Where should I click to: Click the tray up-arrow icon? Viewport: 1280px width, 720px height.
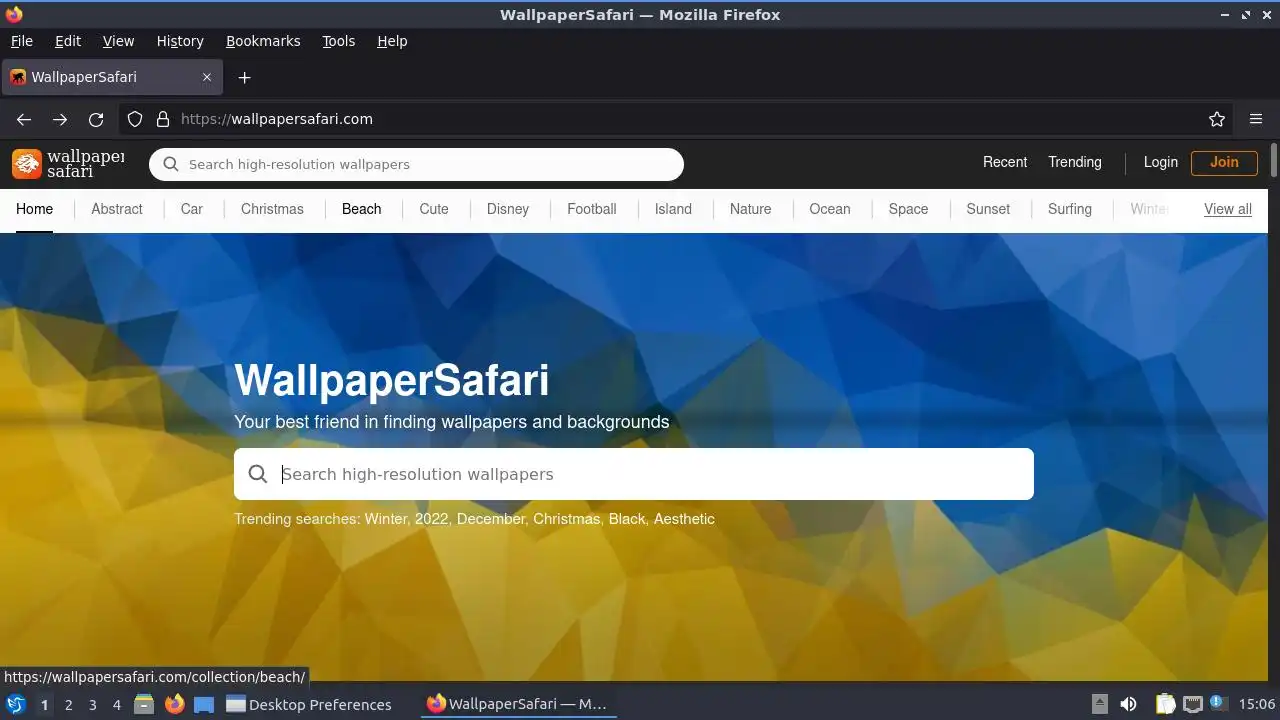coord(1100,704)
